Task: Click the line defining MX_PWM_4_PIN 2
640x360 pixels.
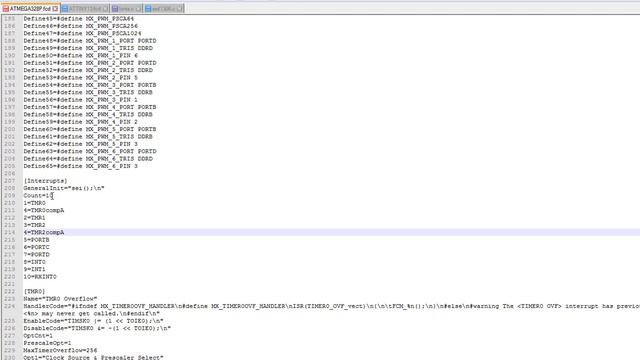Action: [x=80, y=122]
